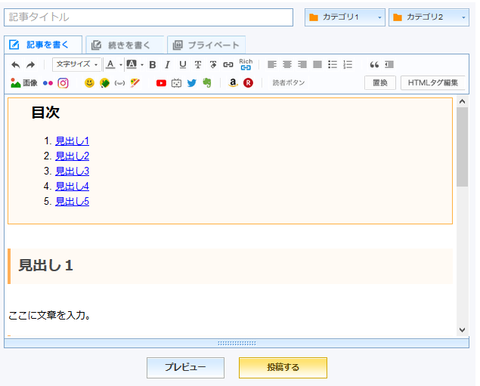The image size is (480, 386).
Task: Click the indent icon
Action: point(389,65)
